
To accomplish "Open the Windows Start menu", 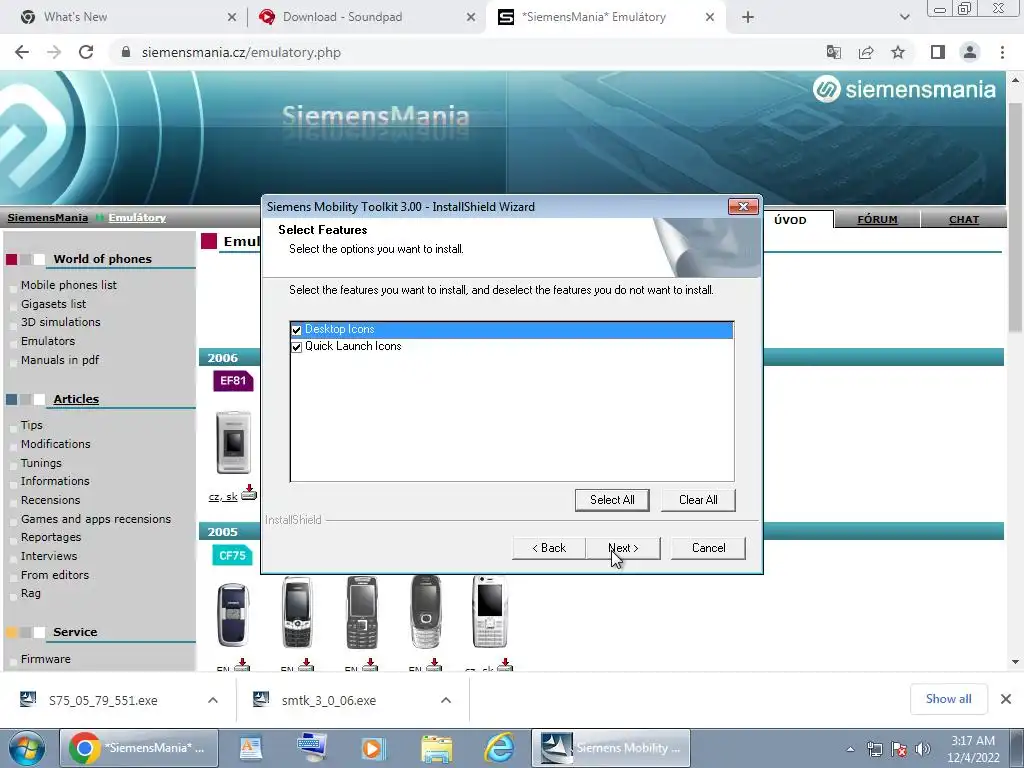I will 27,748.
